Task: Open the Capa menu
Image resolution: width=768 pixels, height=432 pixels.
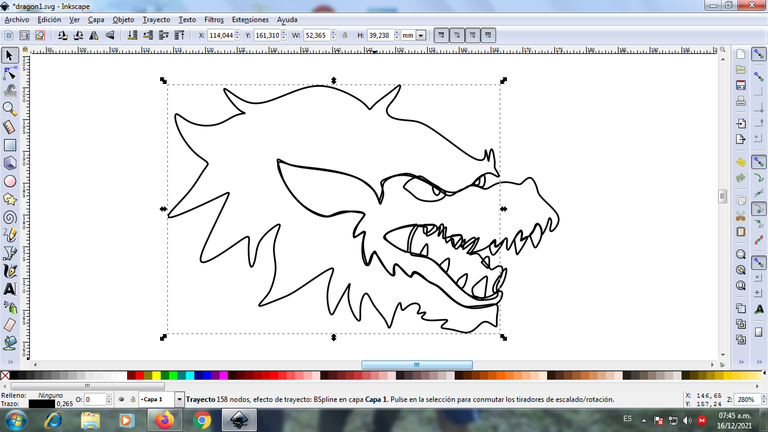Action: click(x=96, y=20)
